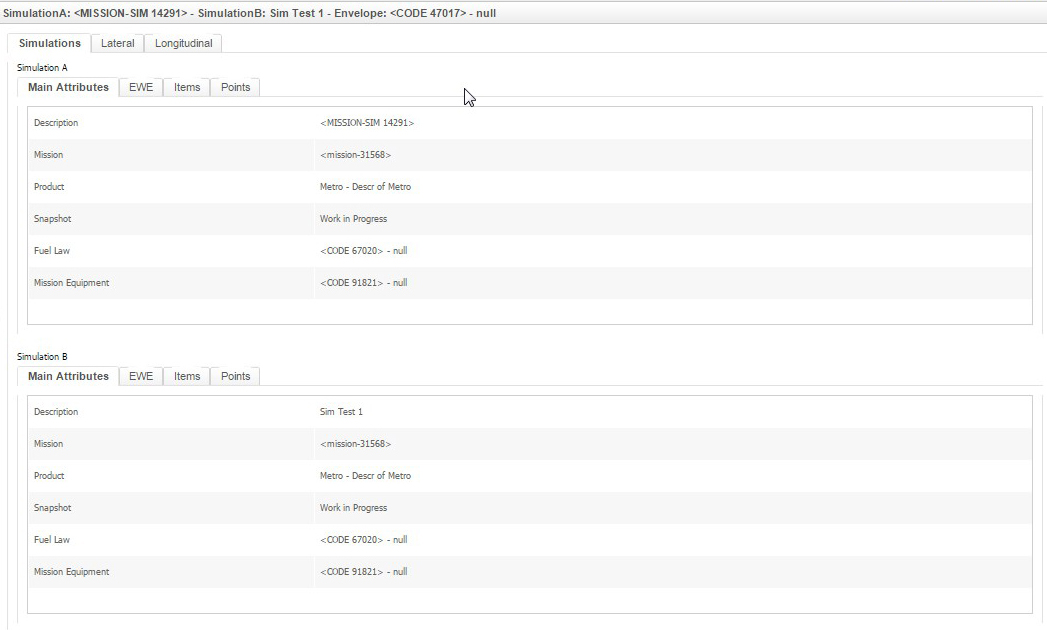Click Mission Equipment label in Simulation A
This screenshot has width=1047, height=630.
tap(71, 283)
